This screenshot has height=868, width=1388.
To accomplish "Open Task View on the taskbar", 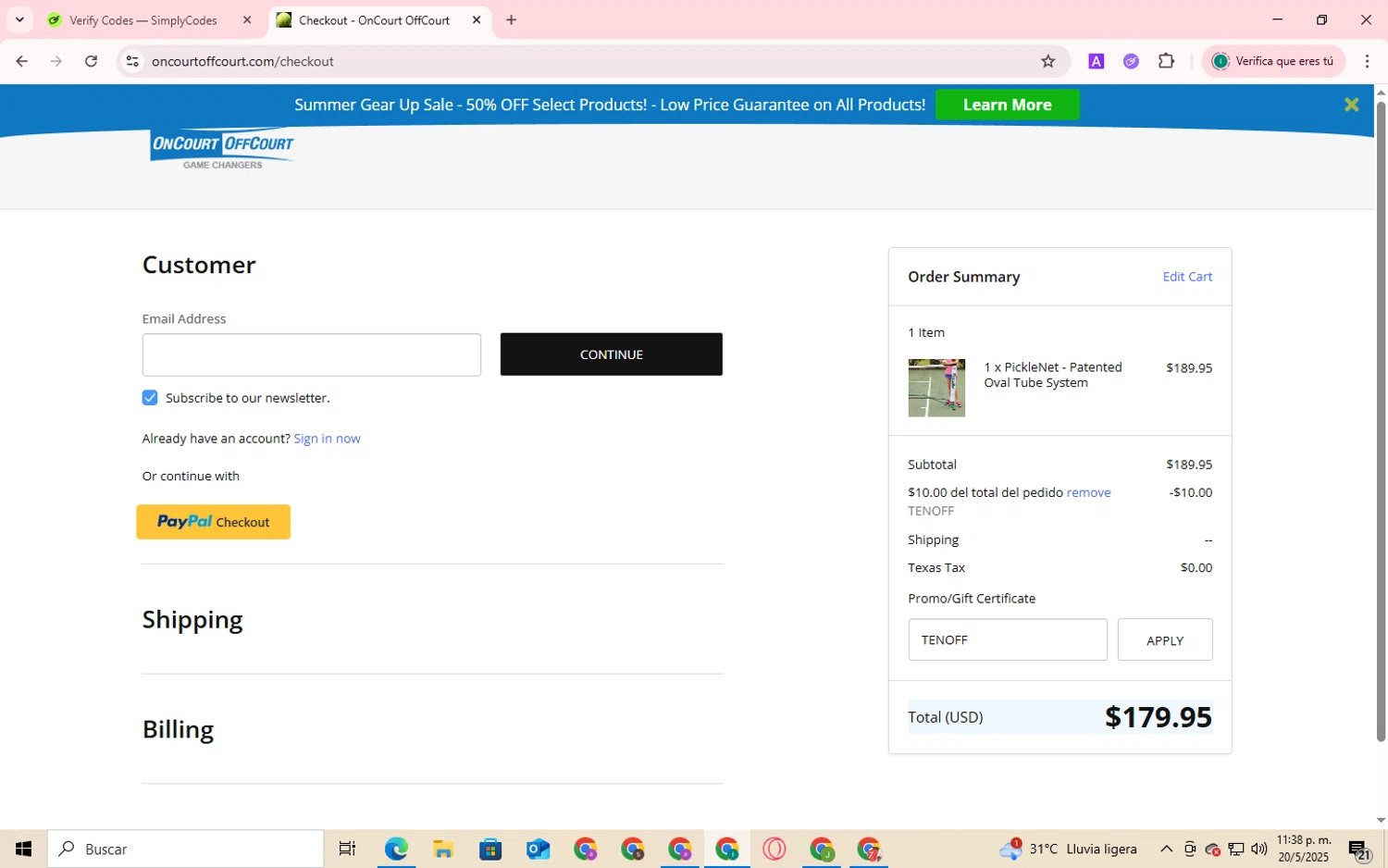I will pyautogui.click(x=347, y=849).
